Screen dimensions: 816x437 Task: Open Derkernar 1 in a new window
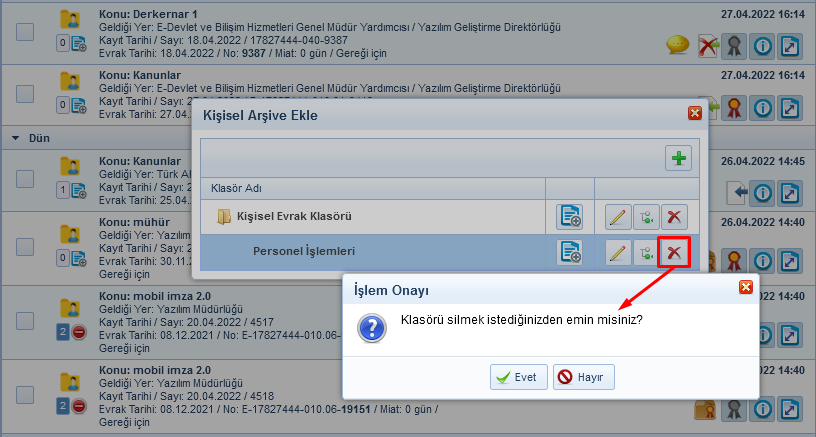[790, 46]
